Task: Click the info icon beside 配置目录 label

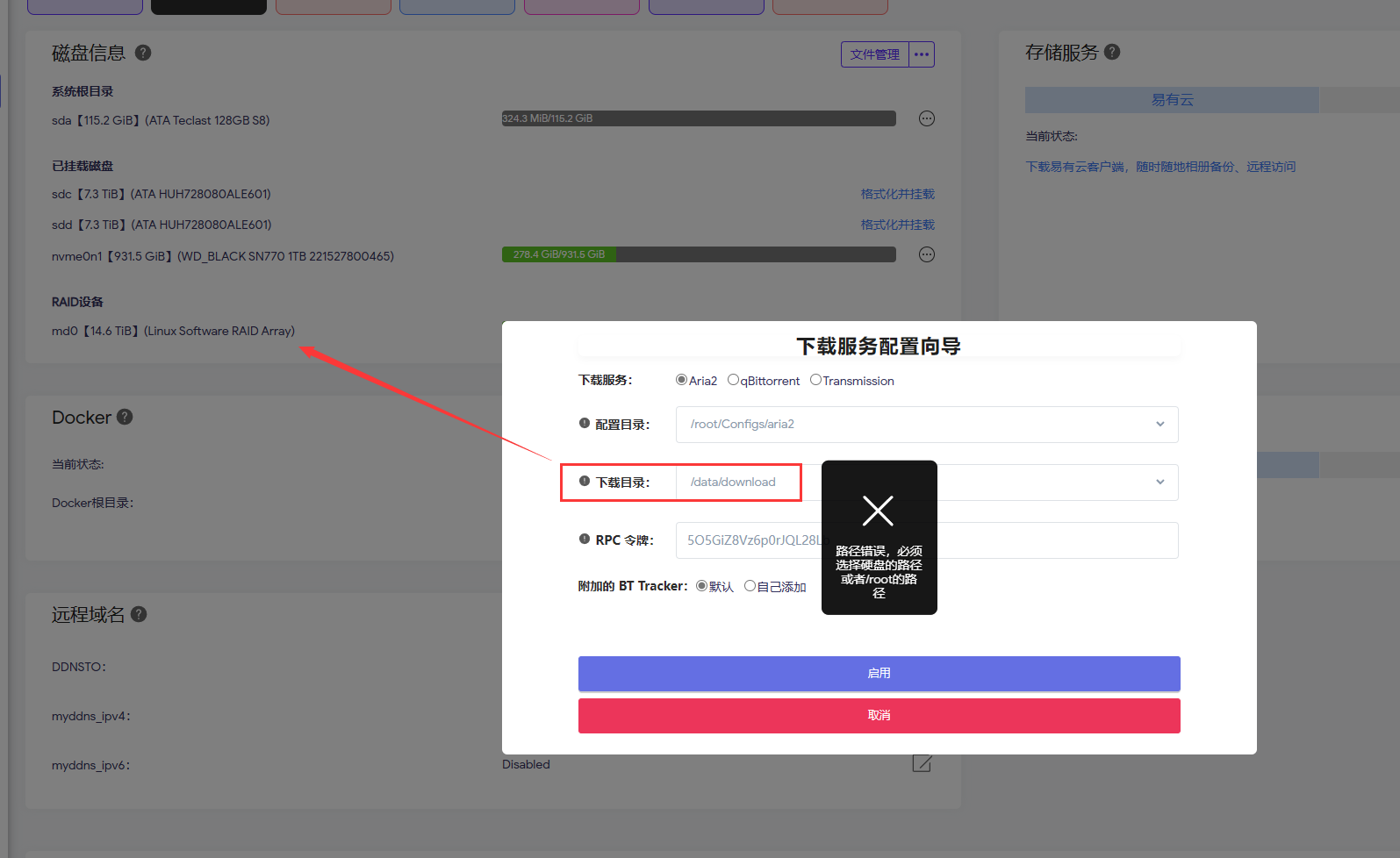Action: tap(585, 423)
